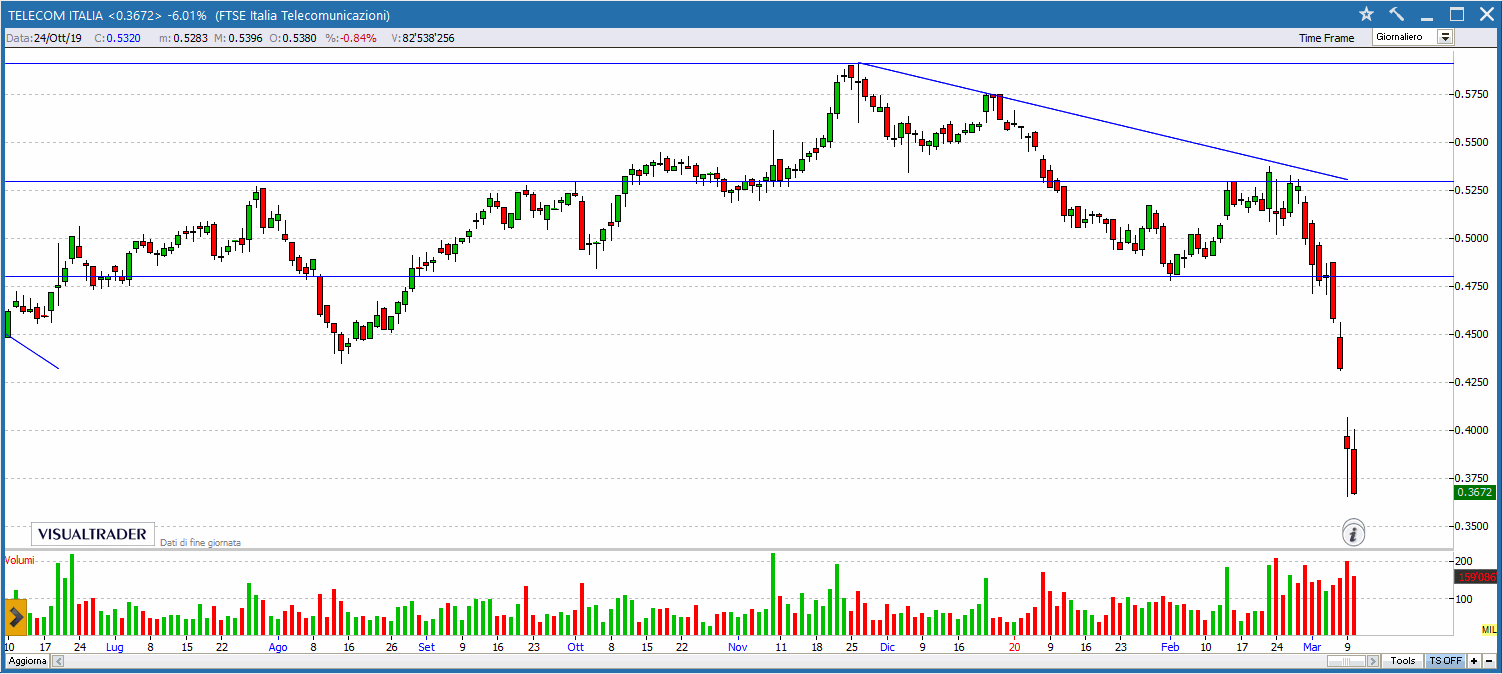Click the Dati di fine giornata note
This screenshot has height=674, width=1502.
(x=200, y=543)
